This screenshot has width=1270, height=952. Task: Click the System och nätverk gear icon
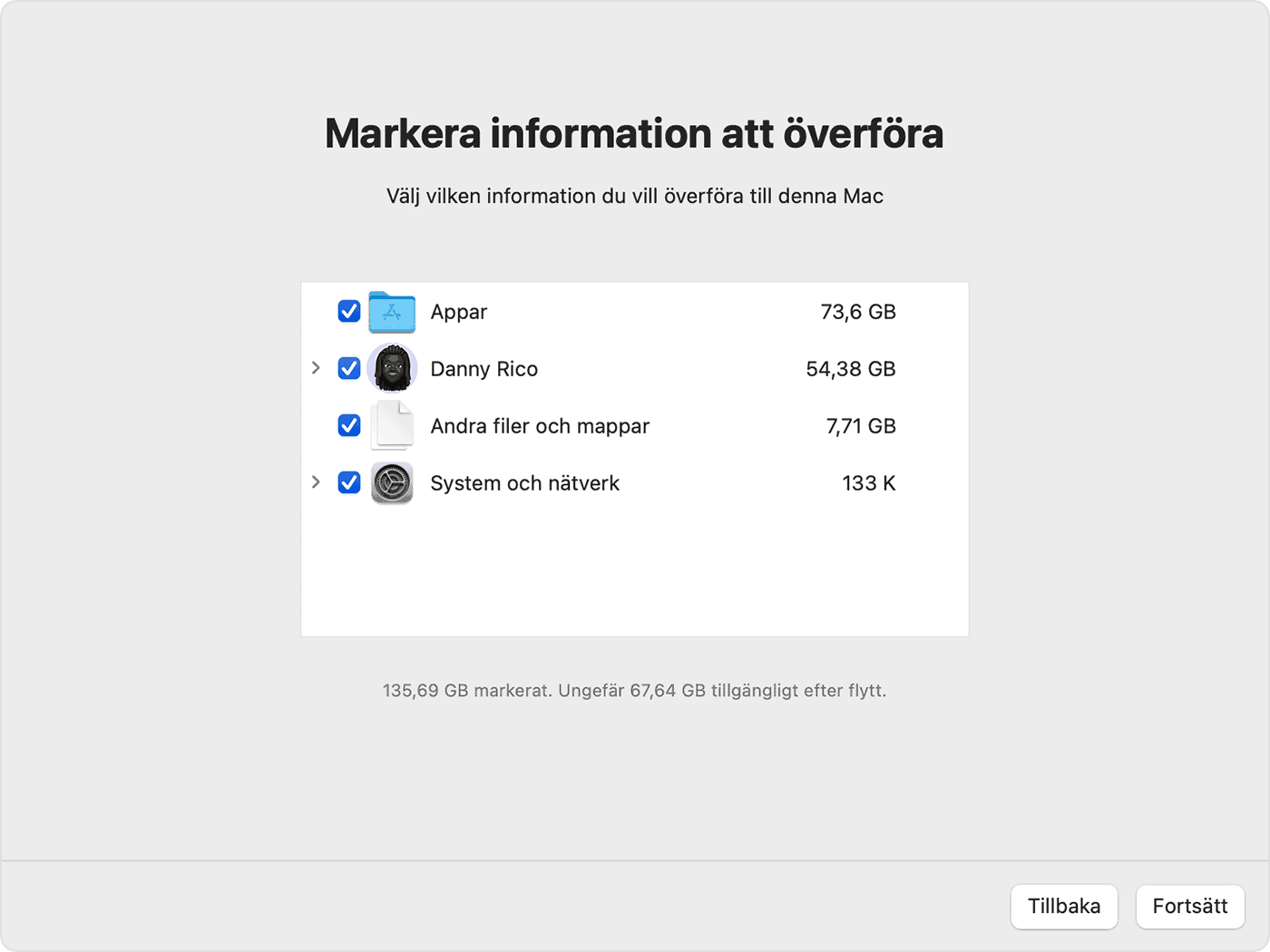pos(392,483)
